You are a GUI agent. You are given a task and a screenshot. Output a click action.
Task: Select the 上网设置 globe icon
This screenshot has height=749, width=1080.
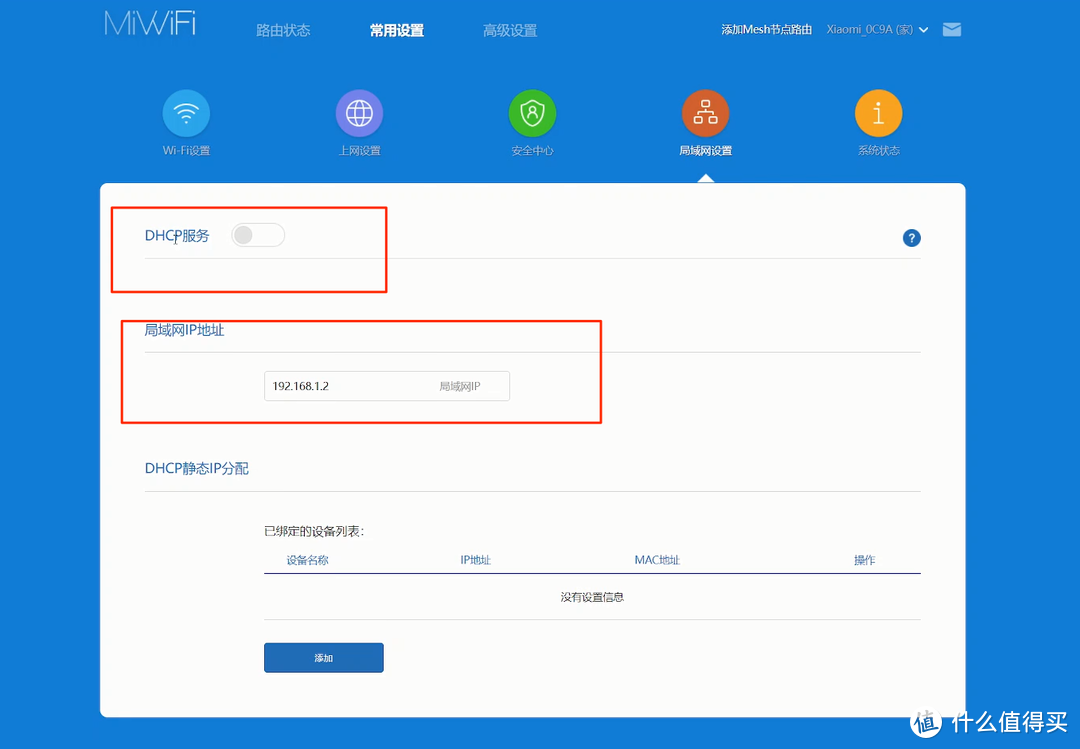359,113
